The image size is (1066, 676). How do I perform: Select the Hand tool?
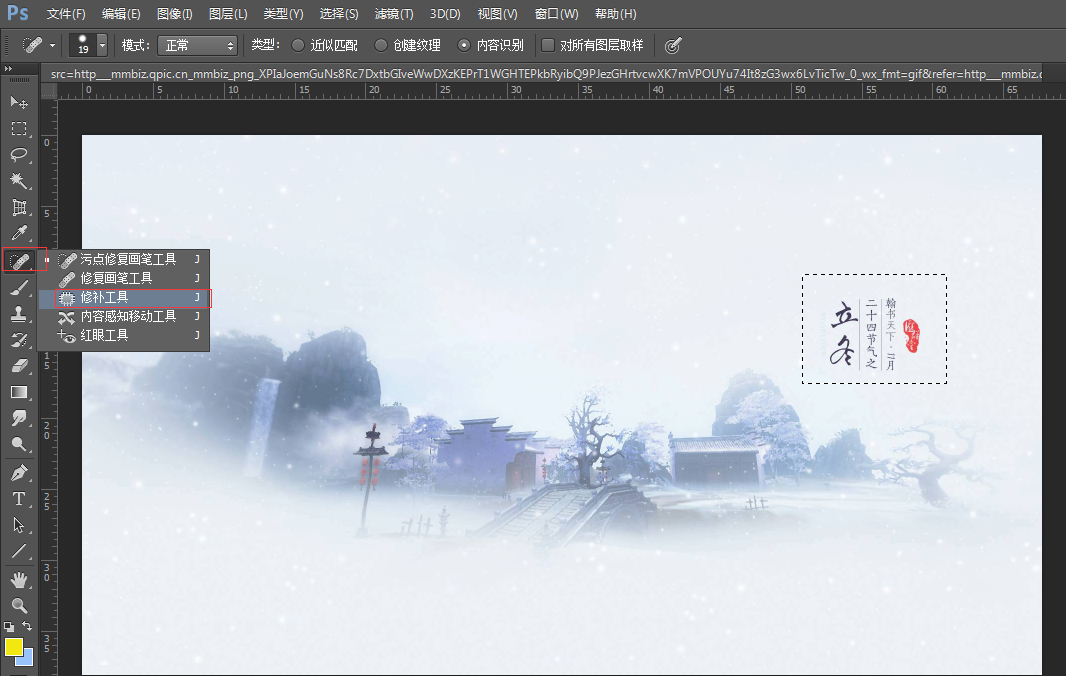19,579
